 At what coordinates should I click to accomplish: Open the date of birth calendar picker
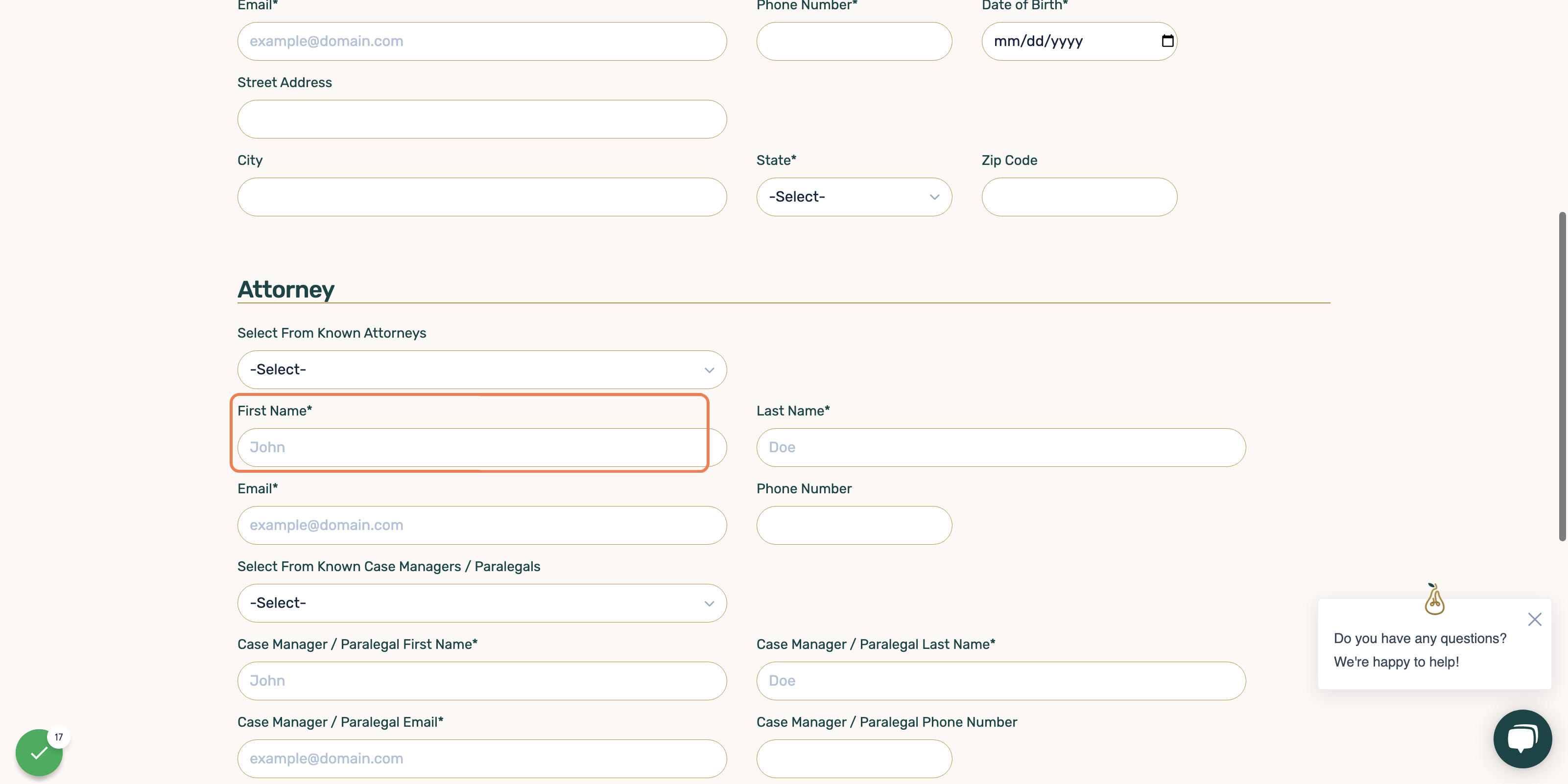coord(1167,41)
